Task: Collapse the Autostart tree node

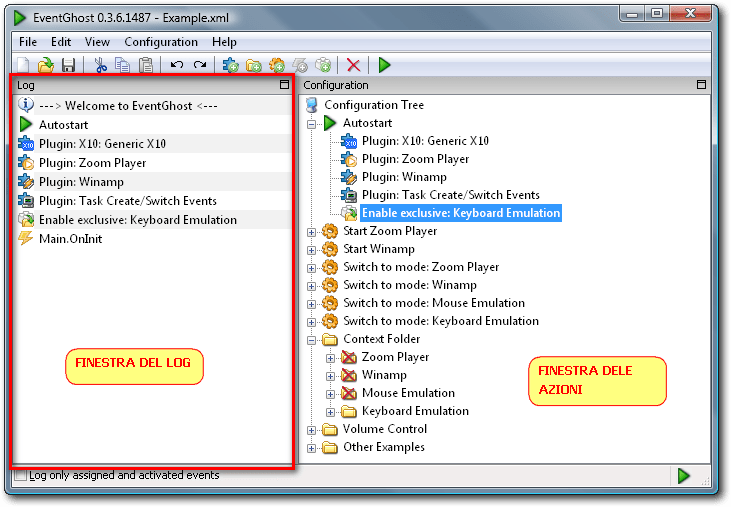Action: [311, 124]
